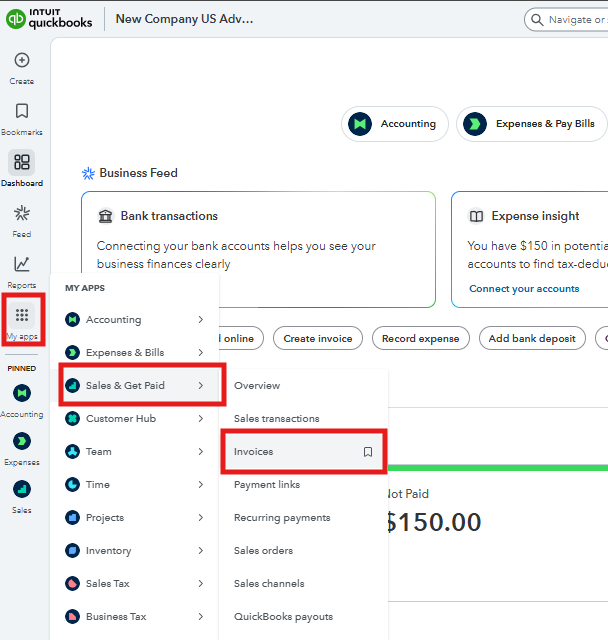The width and height of the screenshot is (608, 640).
Task: Click the Add bank deposit button
Action: pos(532,338)
